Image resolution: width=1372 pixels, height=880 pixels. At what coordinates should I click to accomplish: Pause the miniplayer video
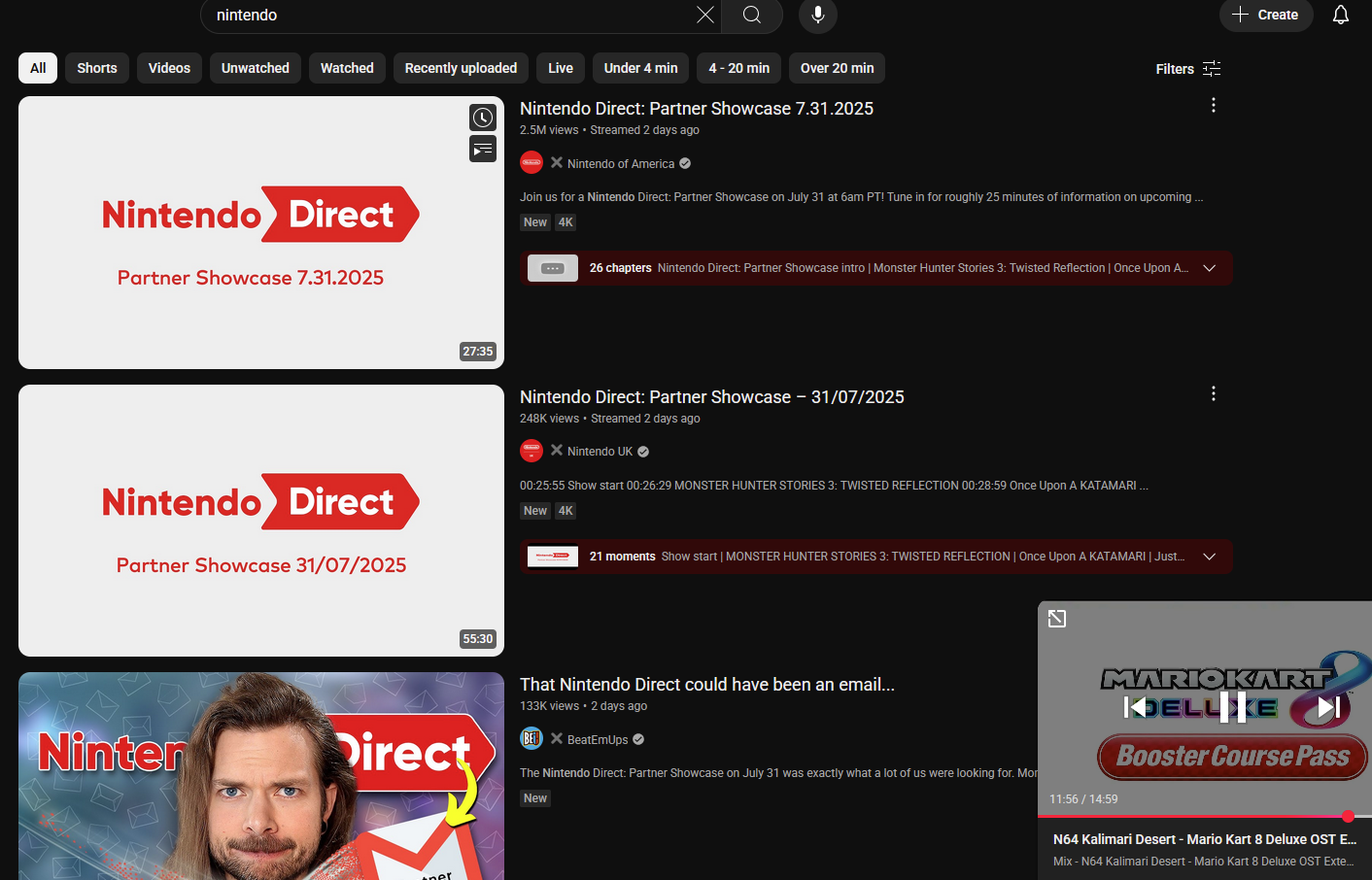click(1232, 707)
